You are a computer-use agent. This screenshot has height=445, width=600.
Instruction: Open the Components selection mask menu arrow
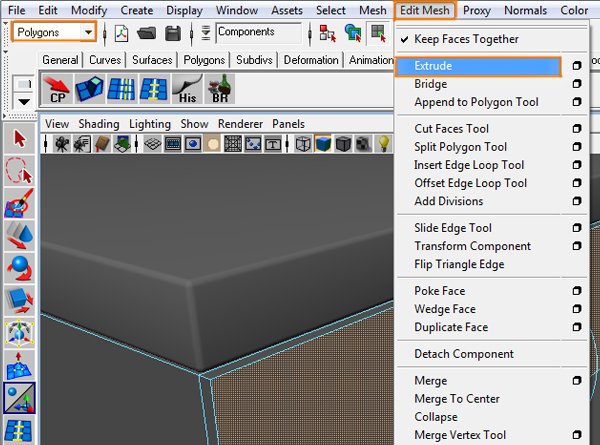pos(205,33)
